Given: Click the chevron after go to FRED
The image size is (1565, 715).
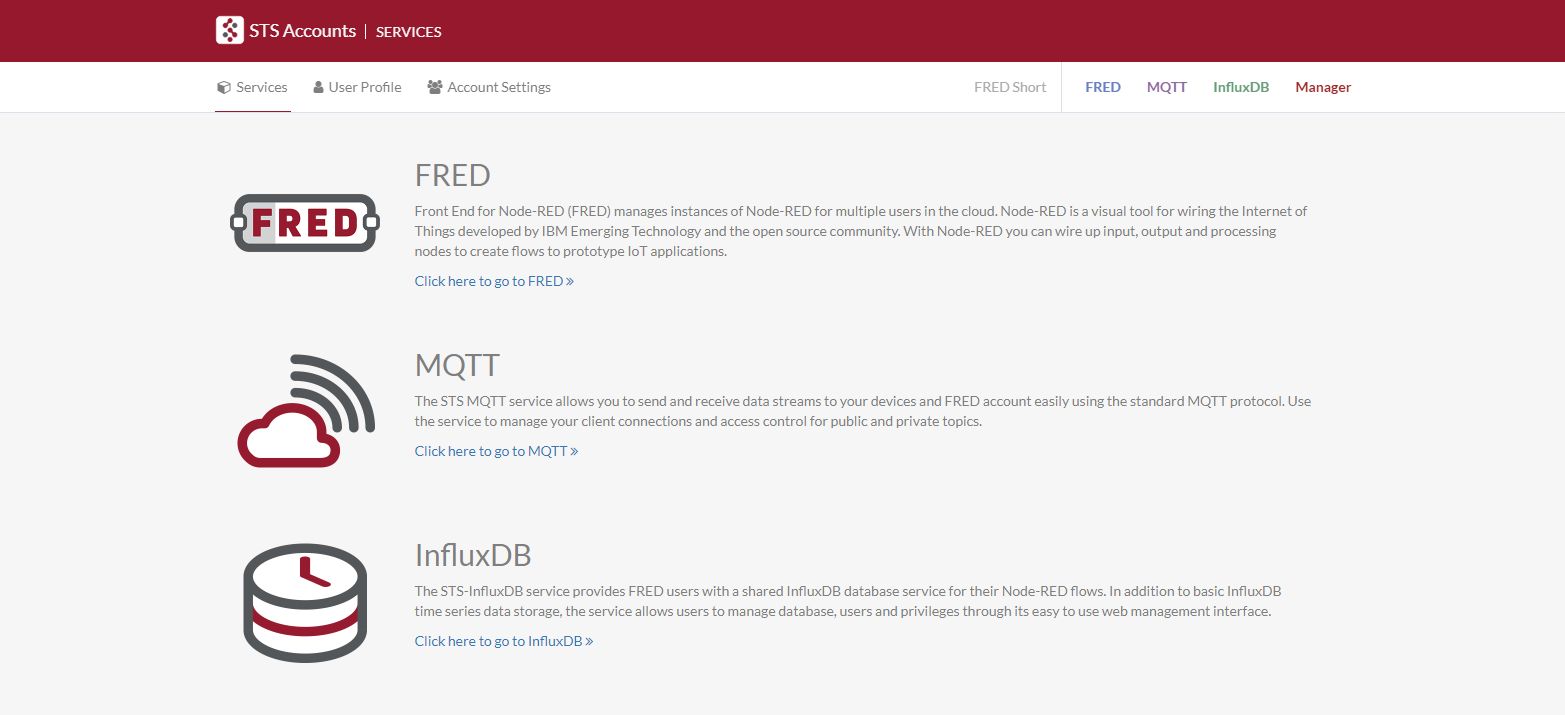Looking at the screenshot, I should [x=570, y=281].
